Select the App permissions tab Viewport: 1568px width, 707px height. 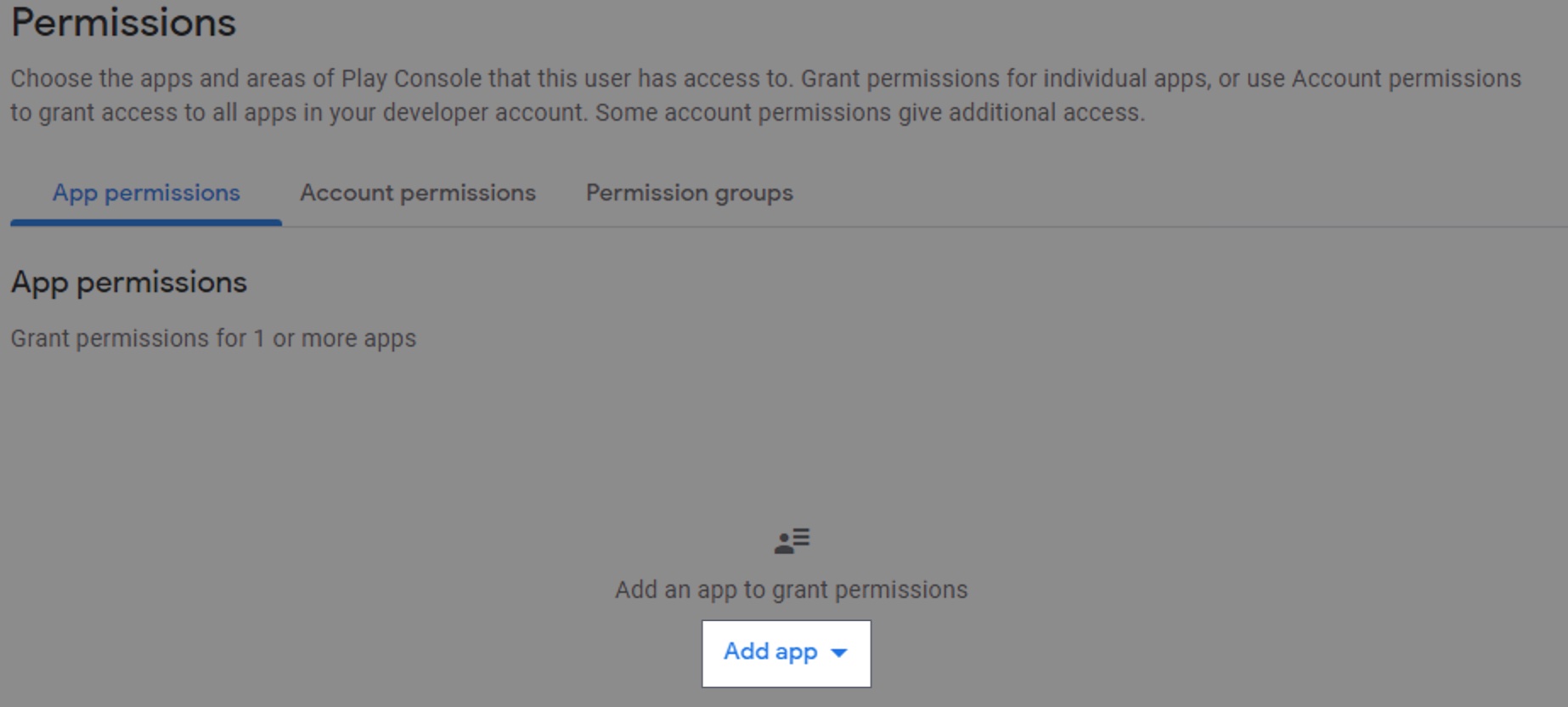click(x=145, y=193)
